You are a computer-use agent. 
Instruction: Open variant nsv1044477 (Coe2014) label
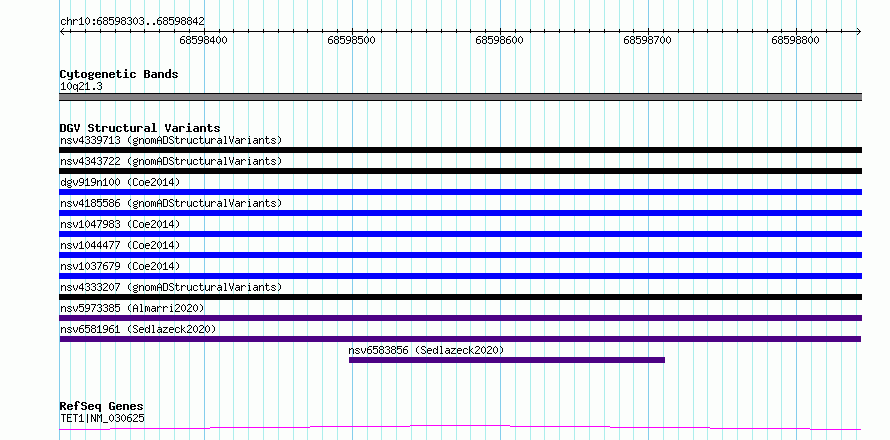tap(120, 245)
